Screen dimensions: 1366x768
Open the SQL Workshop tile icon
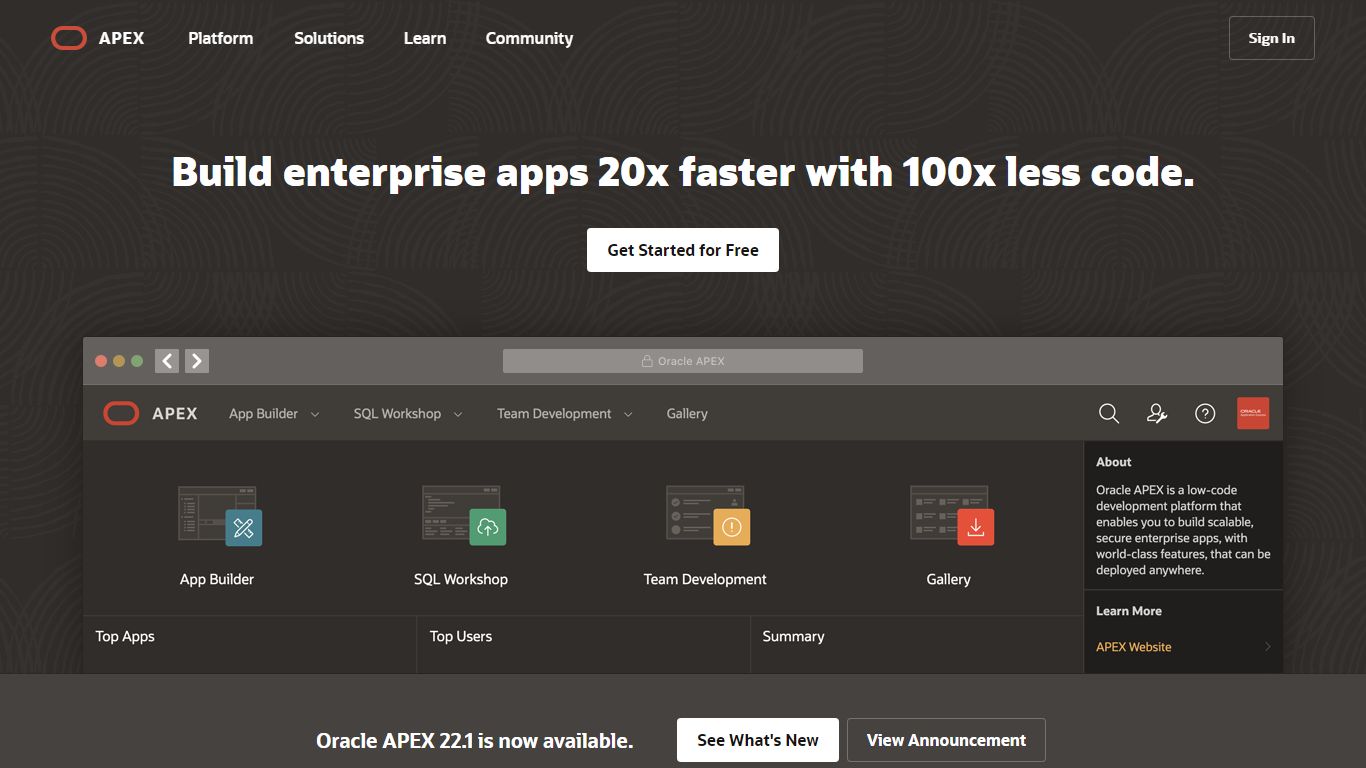(464, 515)
